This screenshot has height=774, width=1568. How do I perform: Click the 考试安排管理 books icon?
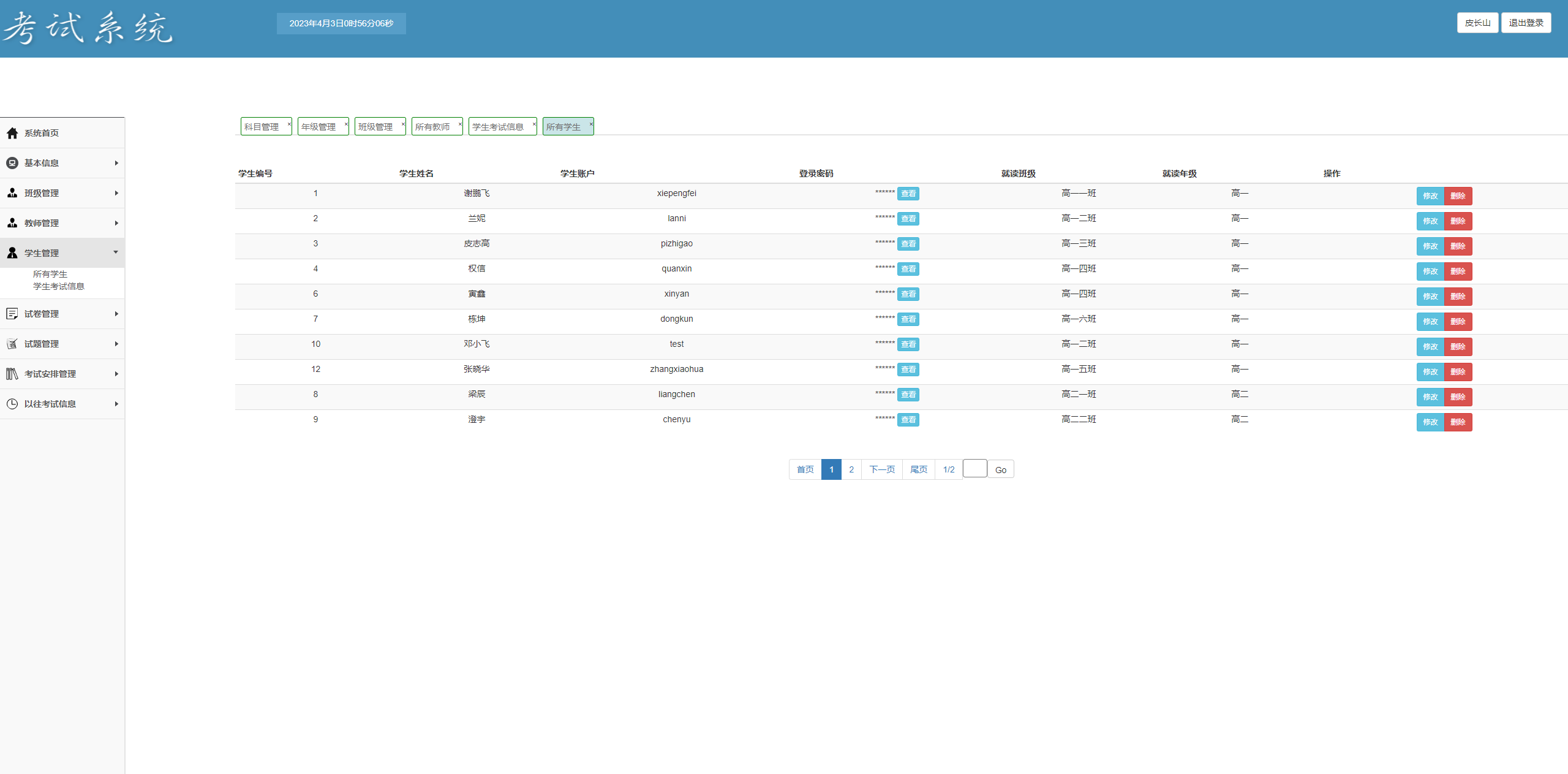pos(12,374)
